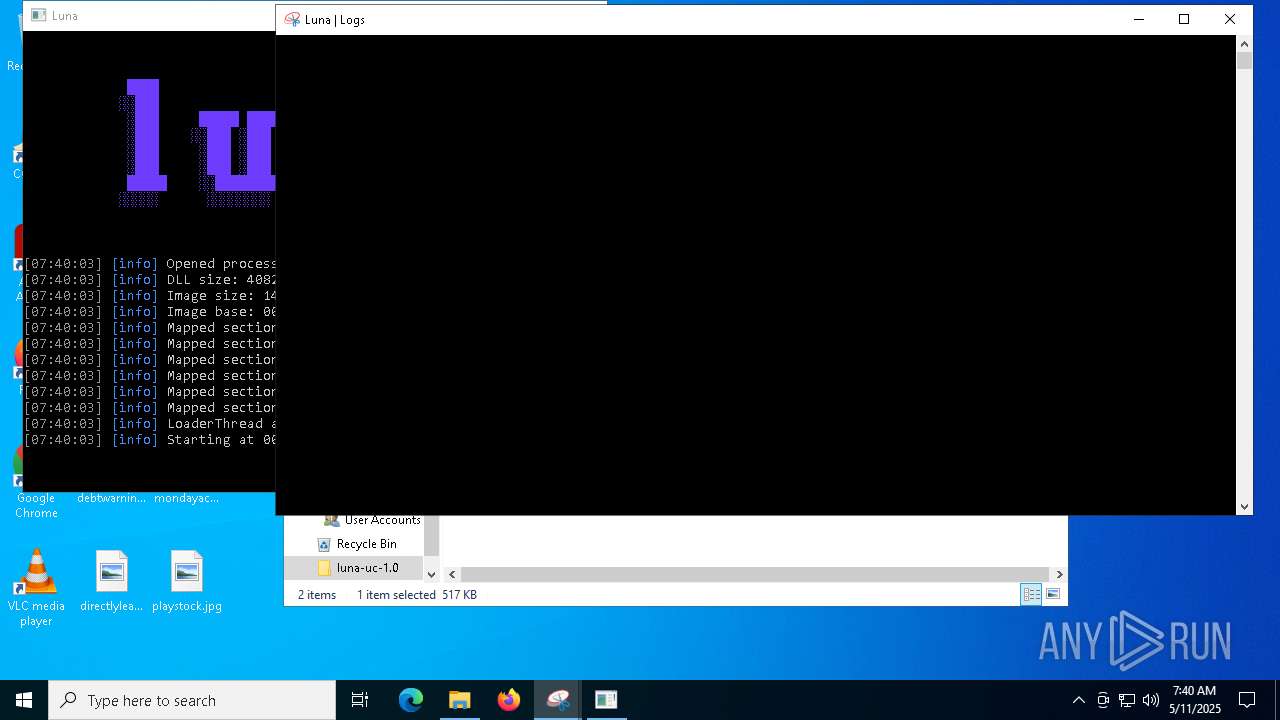Launch Firefox from the taskbar
1280x720 pixels.
[x=509, y=700]
